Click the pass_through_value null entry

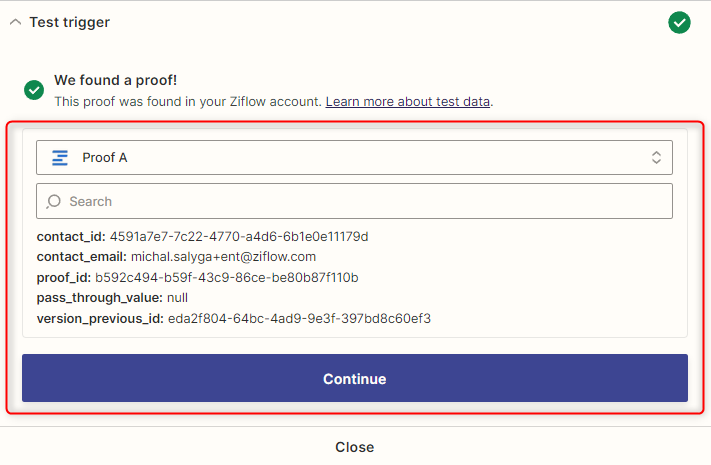(x=177, y=297)
